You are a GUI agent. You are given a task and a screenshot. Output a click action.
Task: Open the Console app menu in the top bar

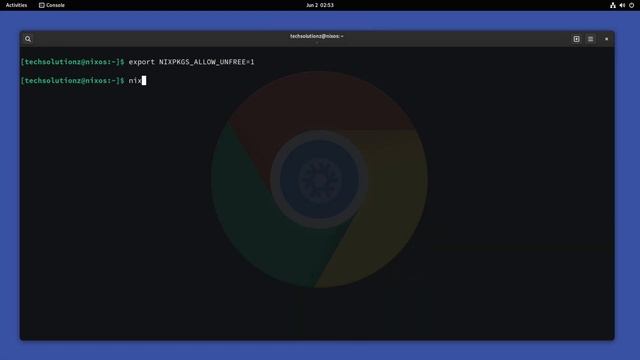coord(52,5)
